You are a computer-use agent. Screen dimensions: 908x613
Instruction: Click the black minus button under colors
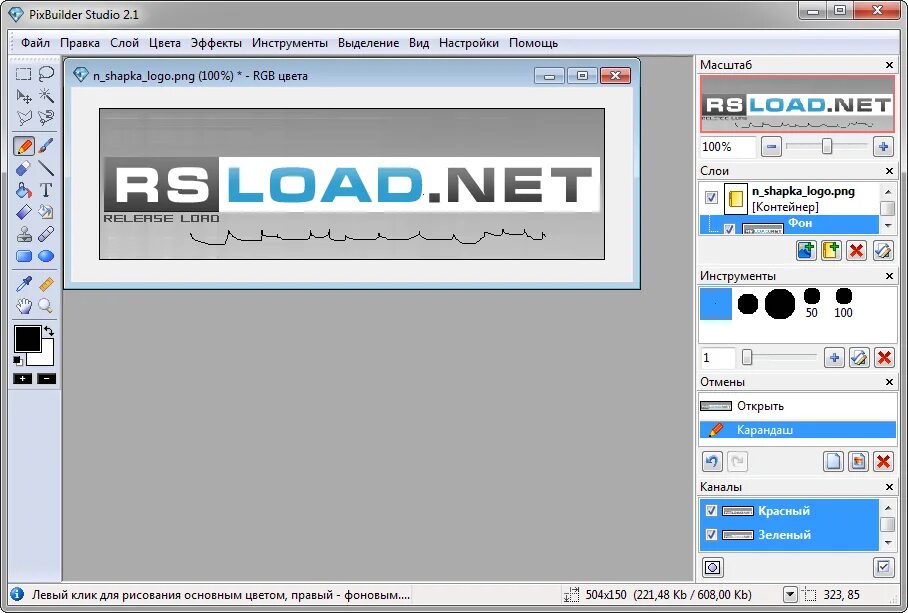click(x=46, y=379)
